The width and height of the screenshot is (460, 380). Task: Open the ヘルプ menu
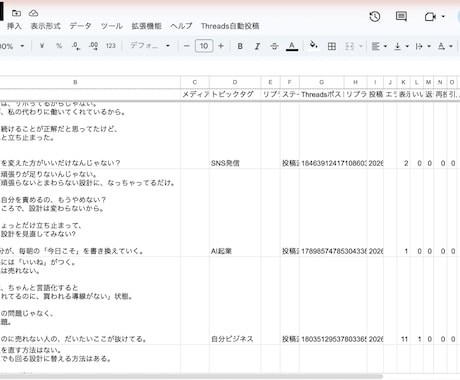[181, 26]
